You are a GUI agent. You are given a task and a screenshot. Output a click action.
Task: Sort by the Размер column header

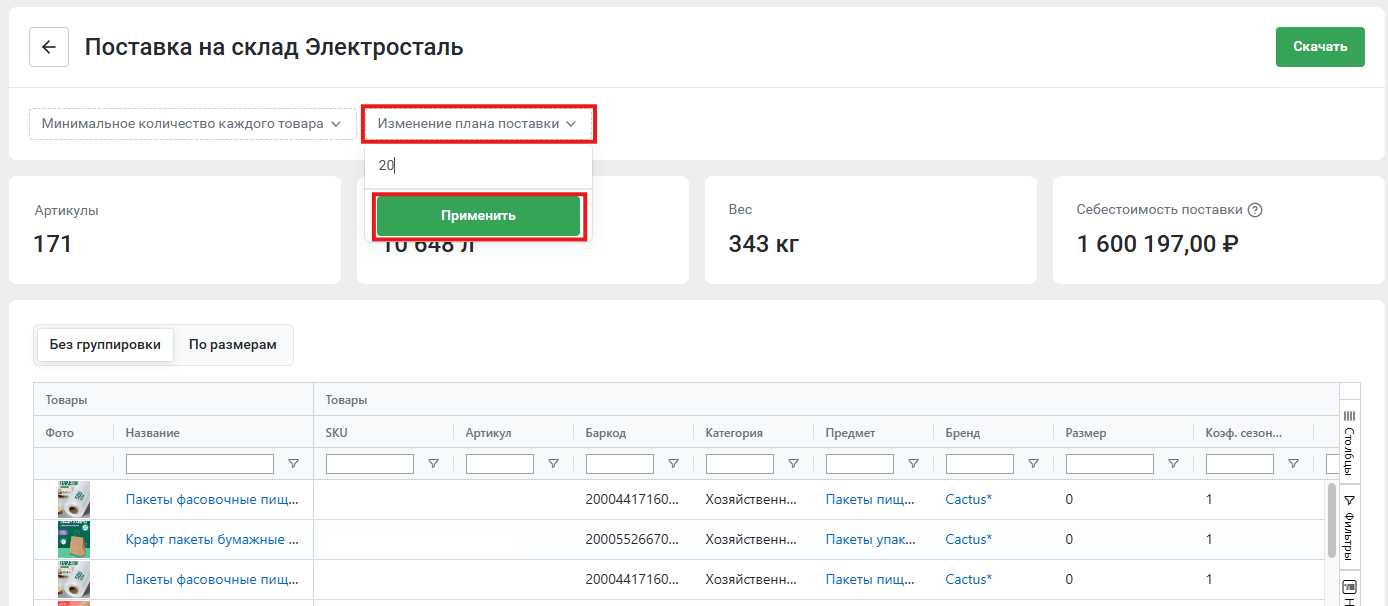1086,433
